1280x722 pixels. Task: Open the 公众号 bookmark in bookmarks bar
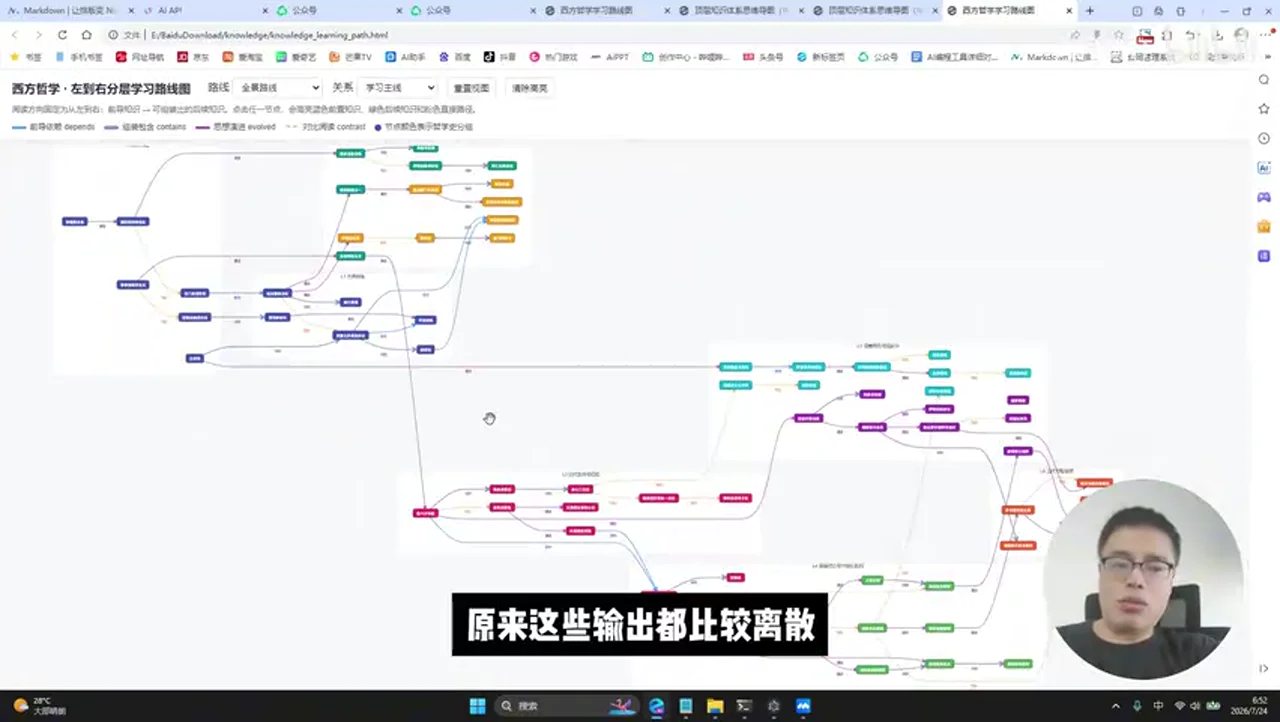[x=878, y=57]
